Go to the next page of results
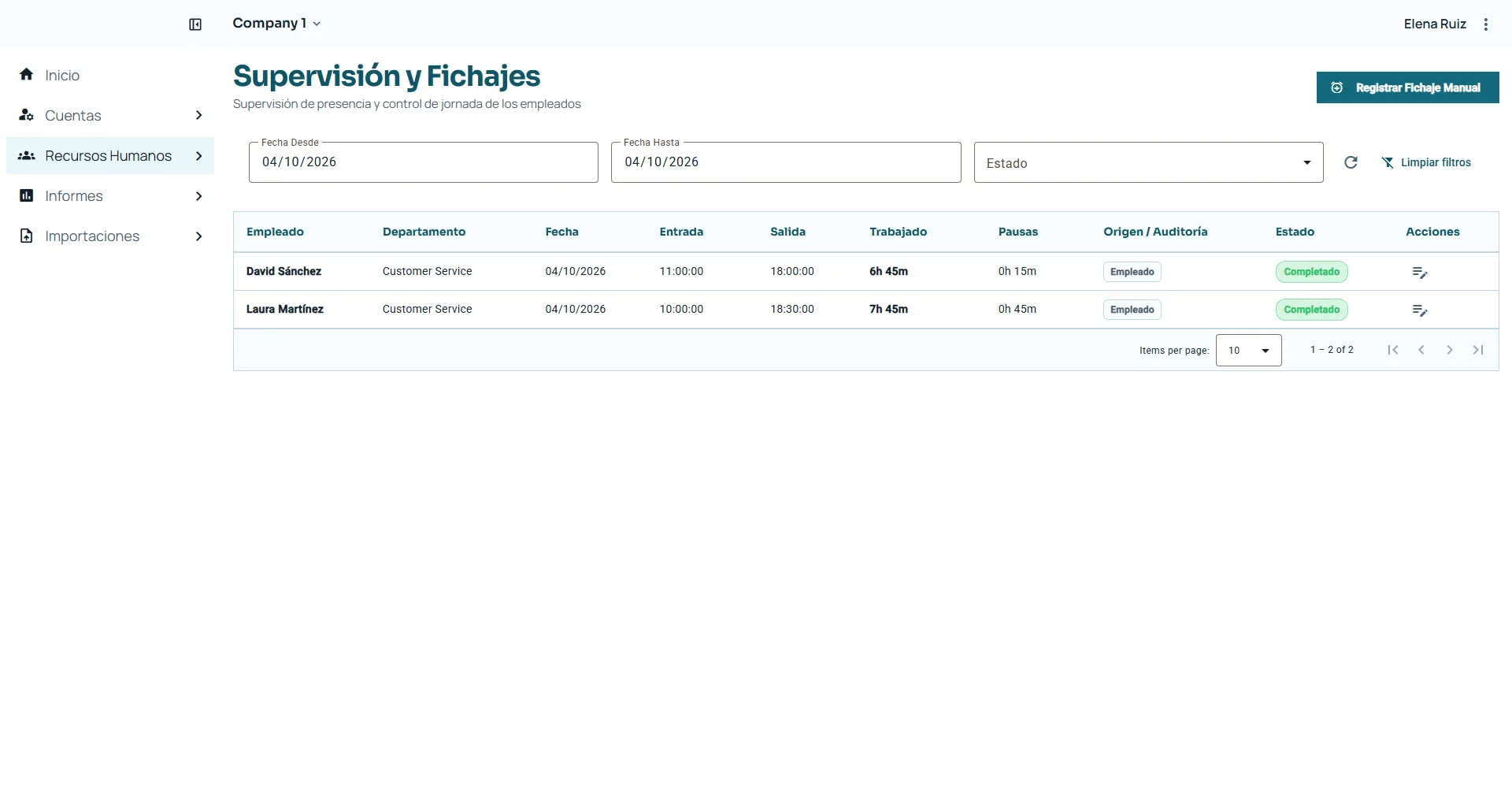Screen dimensions: 1512x795 pos(1450,350)
